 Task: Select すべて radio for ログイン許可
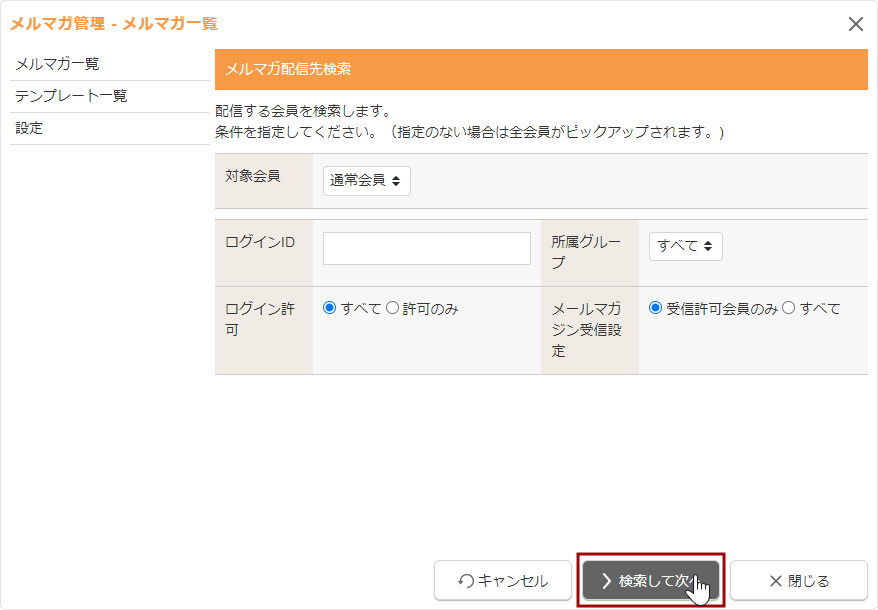[330, 309]
